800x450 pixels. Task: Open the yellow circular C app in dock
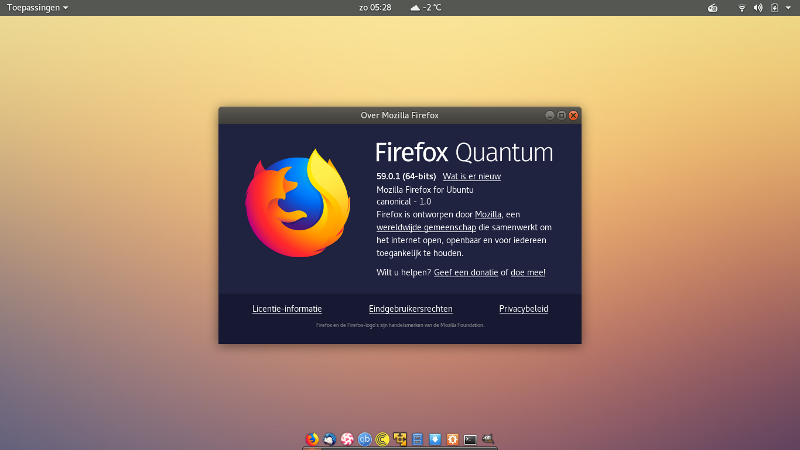tap(382, 439)
